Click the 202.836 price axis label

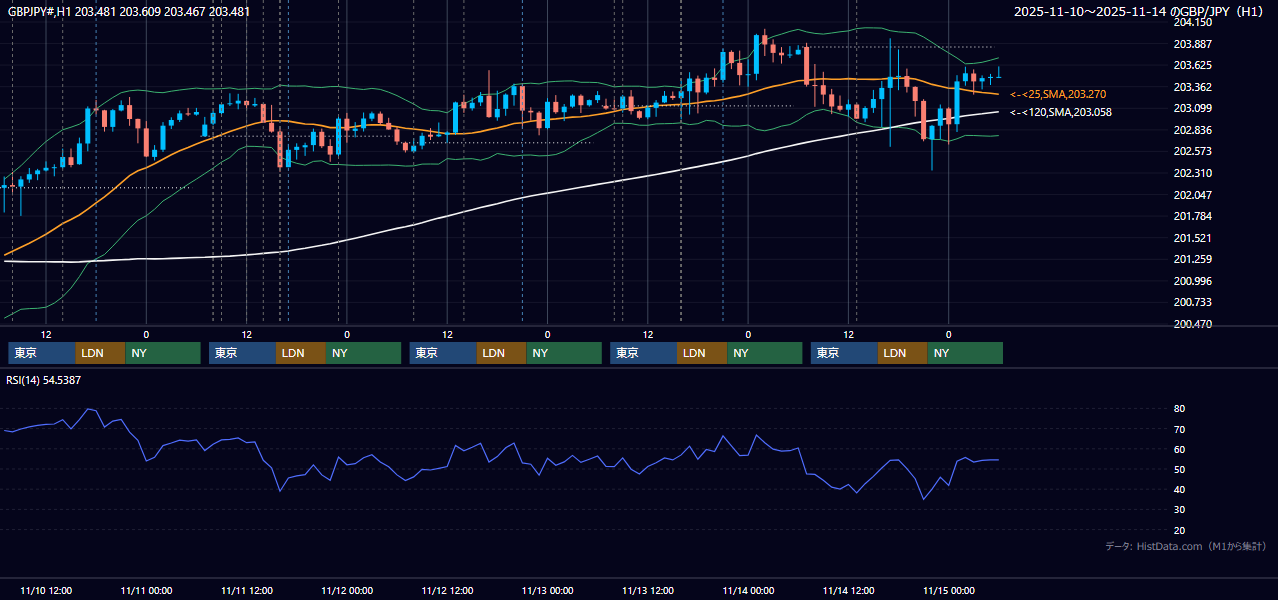pos(1192,130)
